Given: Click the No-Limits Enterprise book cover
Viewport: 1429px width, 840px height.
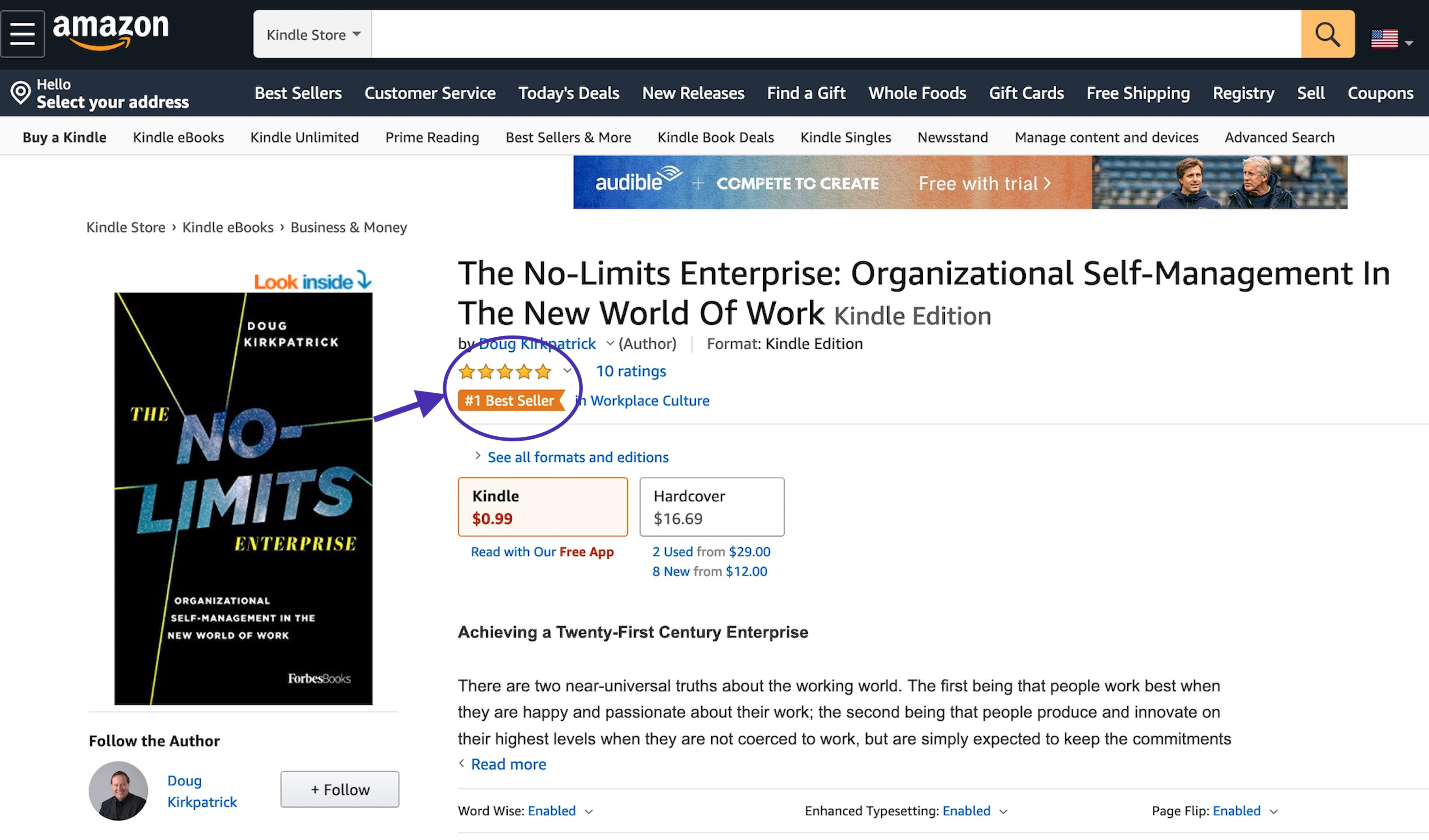Looking at the screenshot, I should pos(243,499).
